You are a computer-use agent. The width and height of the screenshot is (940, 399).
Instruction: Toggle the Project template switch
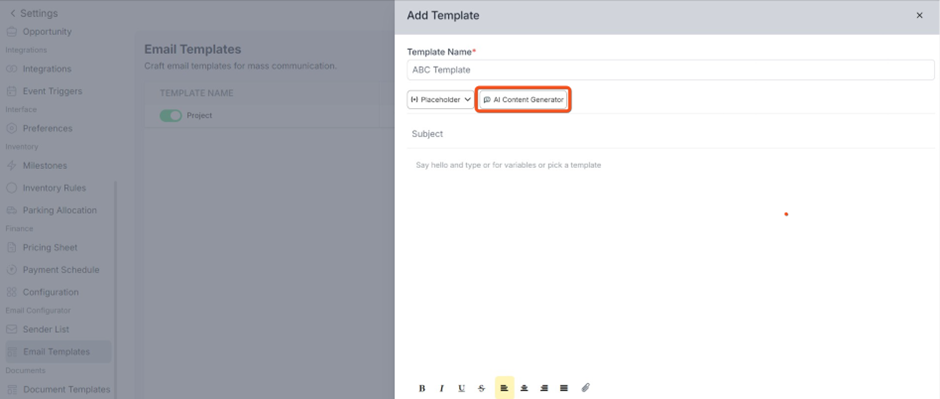tap(170, 116)
